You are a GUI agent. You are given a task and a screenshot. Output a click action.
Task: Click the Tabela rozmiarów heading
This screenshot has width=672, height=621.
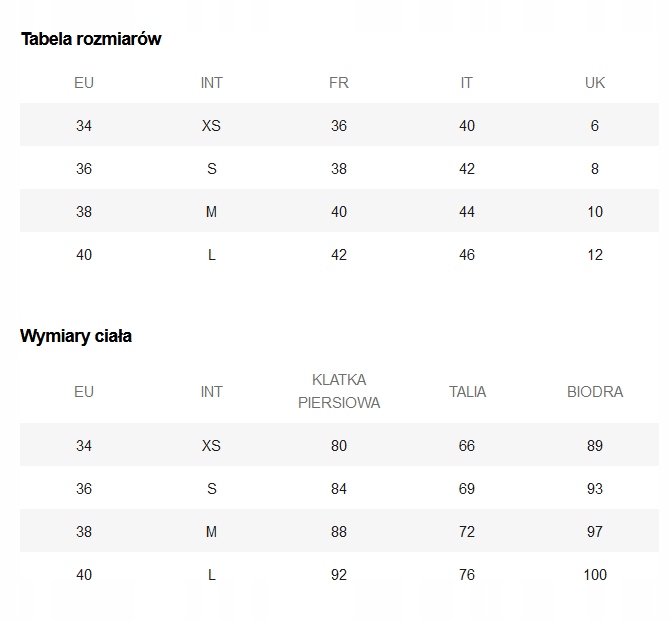(x=91, y=39)
